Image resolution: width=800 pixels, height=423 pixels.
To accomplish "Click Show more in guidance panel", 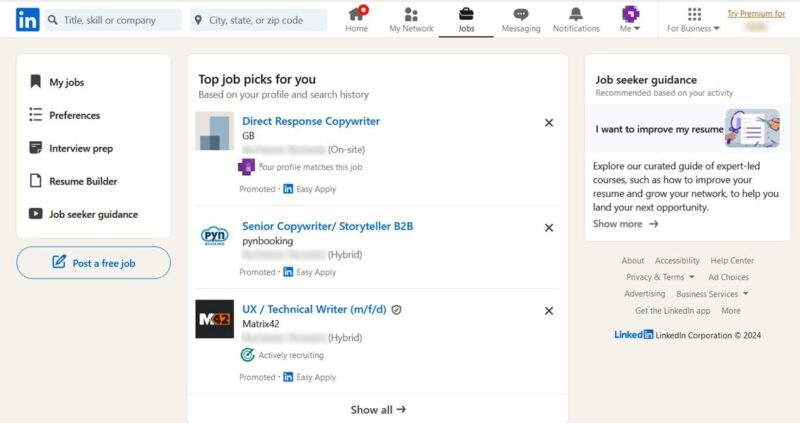I will click(625, 224).
